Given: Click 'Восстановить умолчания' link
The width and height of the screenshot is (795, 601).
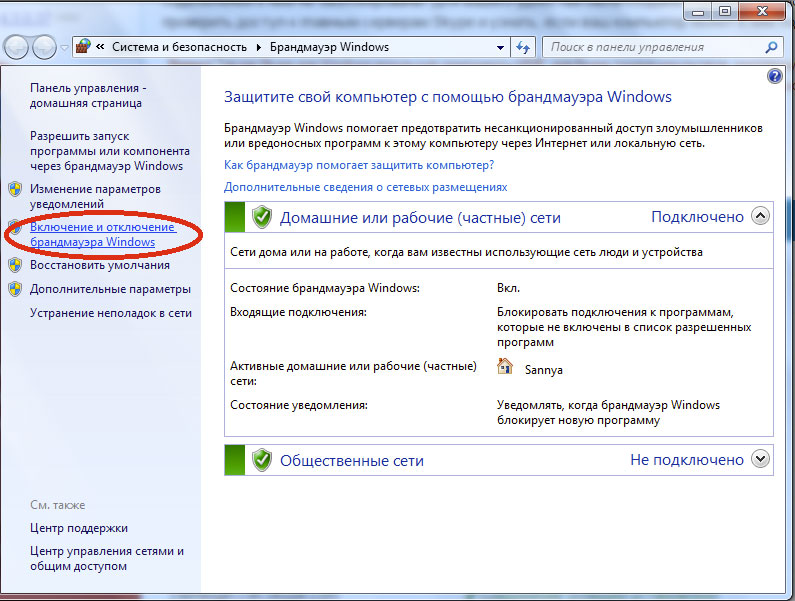Looking at the screenshot, I should point(100,265).
